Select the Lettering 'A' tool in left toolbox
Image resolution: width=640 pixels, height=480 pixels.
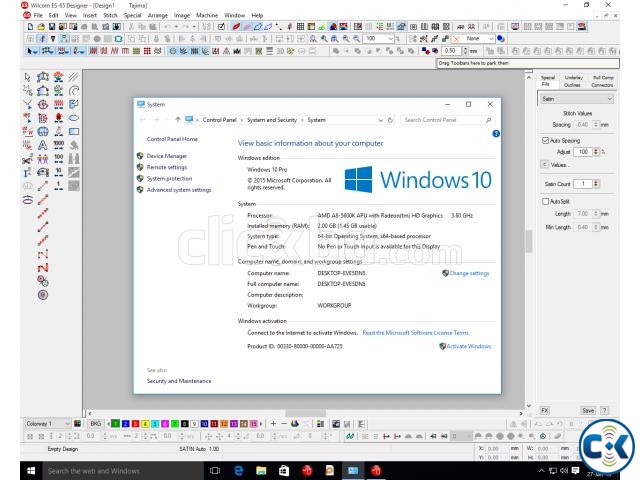pyautogui.click(x=42, y=145)
